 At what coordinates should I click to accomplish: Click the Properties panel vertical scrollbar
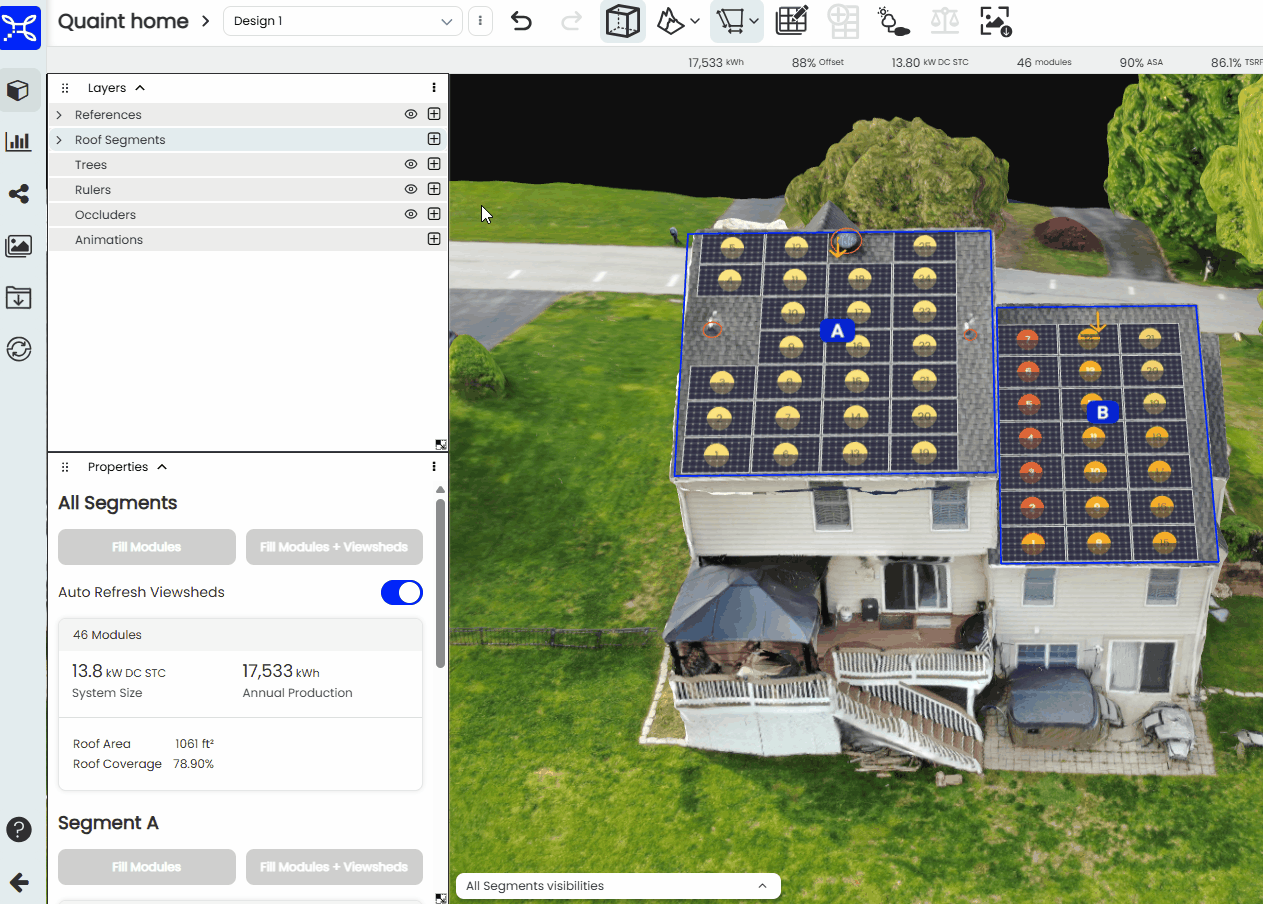point(440,580)
